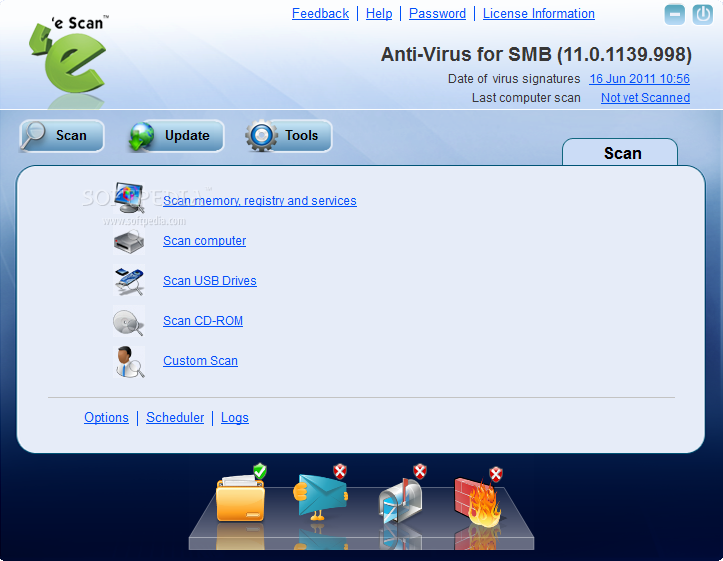Open Anti-Spam mailbox icon
Viewport: 723px width, 561px height.
[x=400, y=502]
